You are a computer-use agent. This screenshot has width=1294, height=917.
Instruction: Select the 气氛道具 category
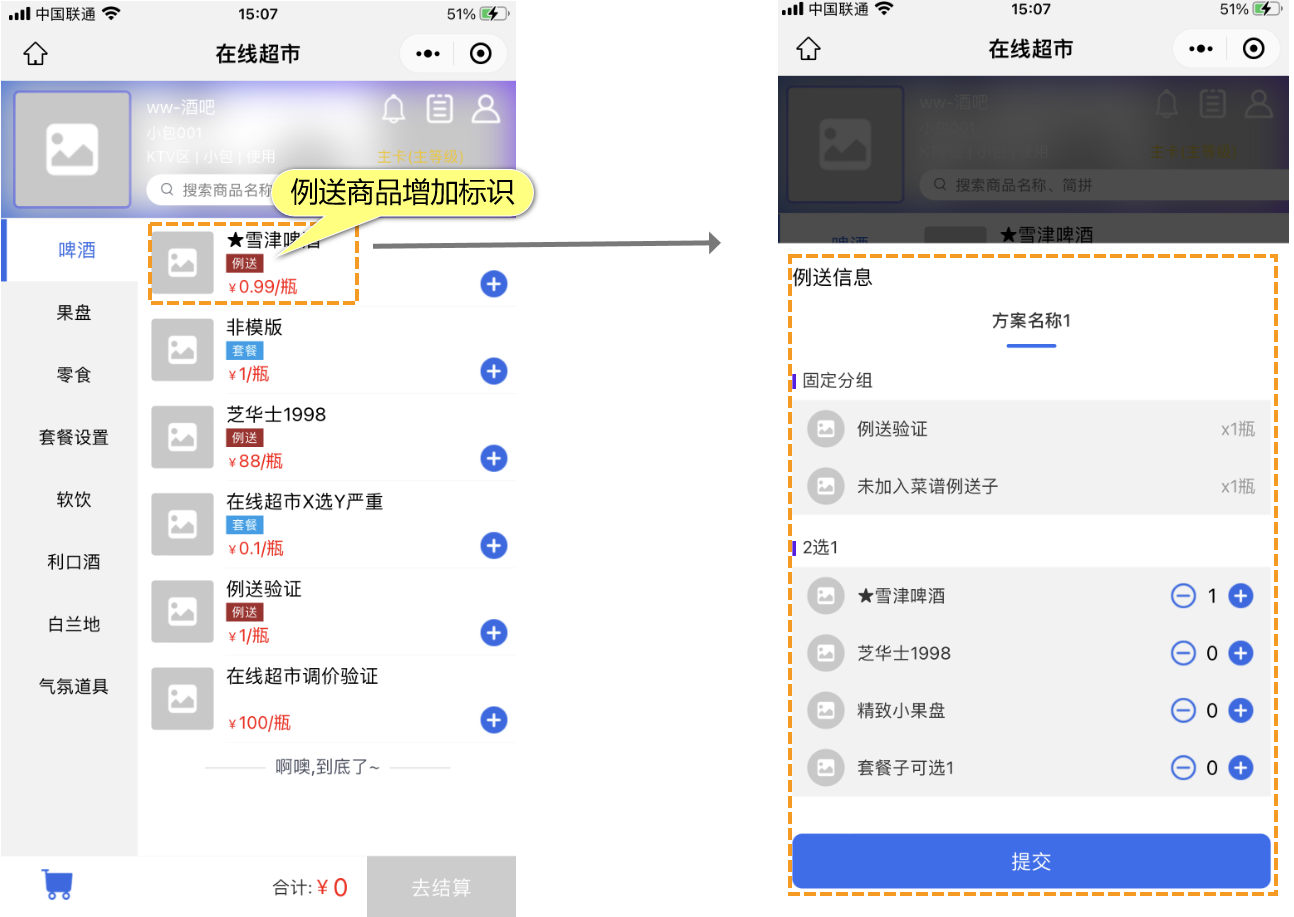click(74, 686)
